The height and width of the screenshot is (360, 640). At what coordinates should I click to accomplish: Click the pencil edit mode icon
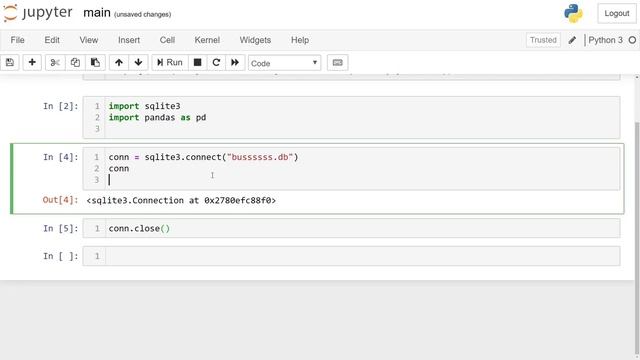[x=572, y=40]
